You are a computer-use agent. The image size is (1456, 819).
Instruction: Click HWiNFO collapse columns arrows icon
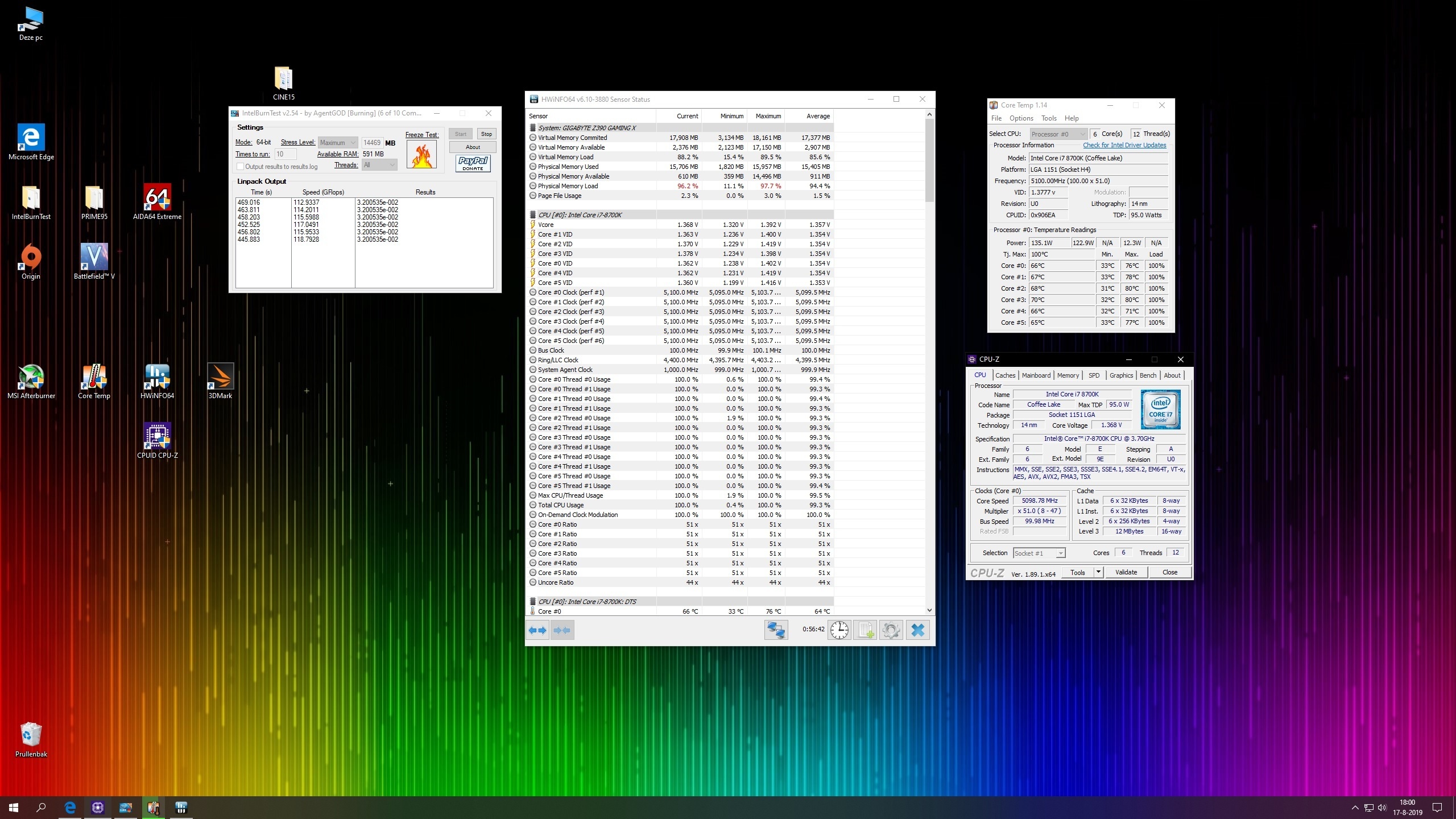562,630
